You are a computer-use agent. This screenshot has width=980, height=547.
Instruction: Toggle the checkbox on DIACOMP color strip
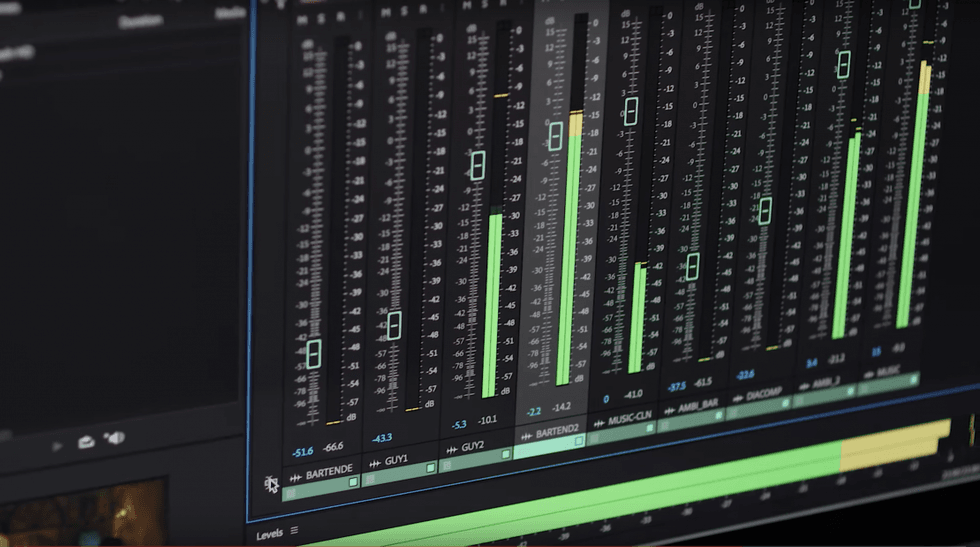[x=785, y=404]
